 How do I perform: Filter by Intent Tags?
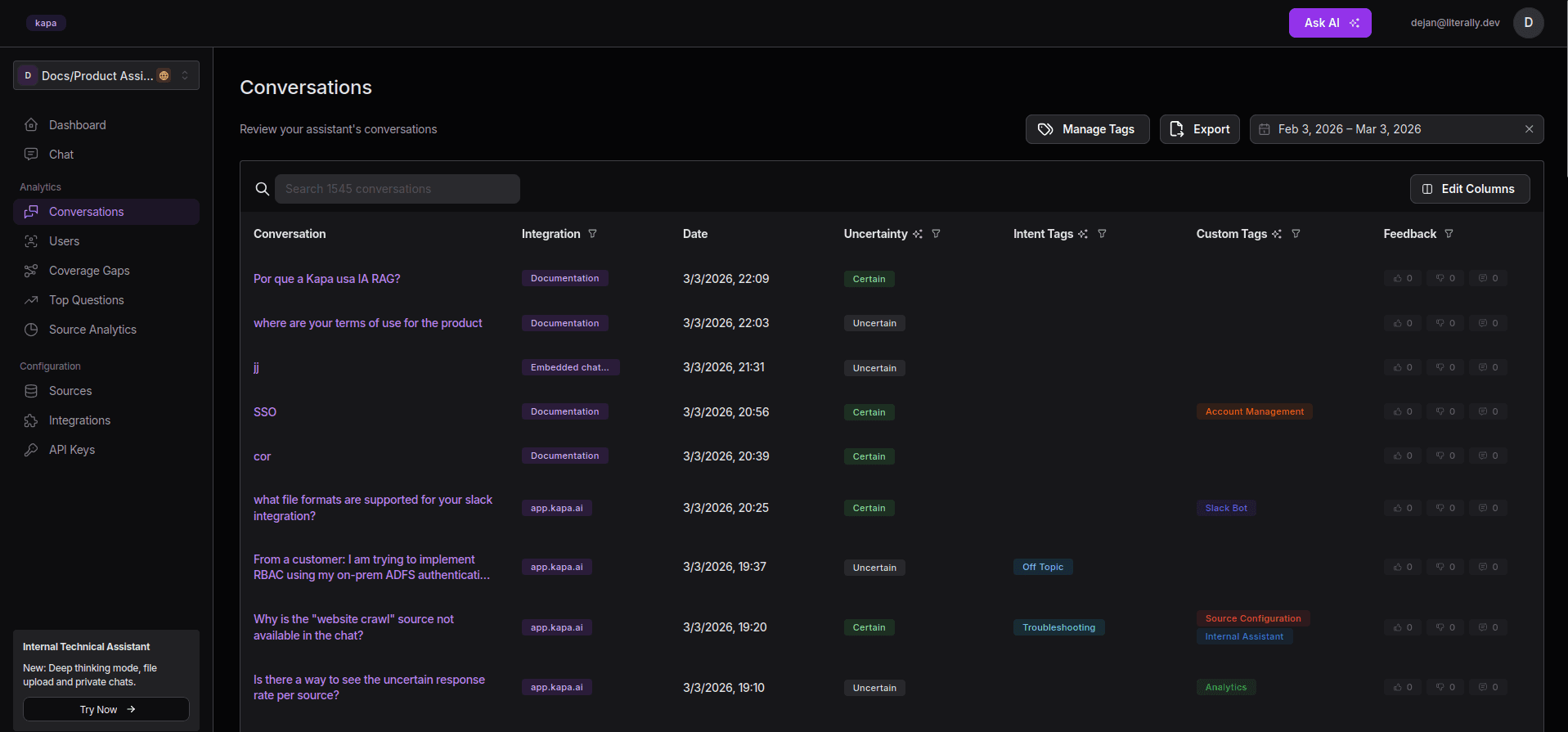(x=1102, y=234)
